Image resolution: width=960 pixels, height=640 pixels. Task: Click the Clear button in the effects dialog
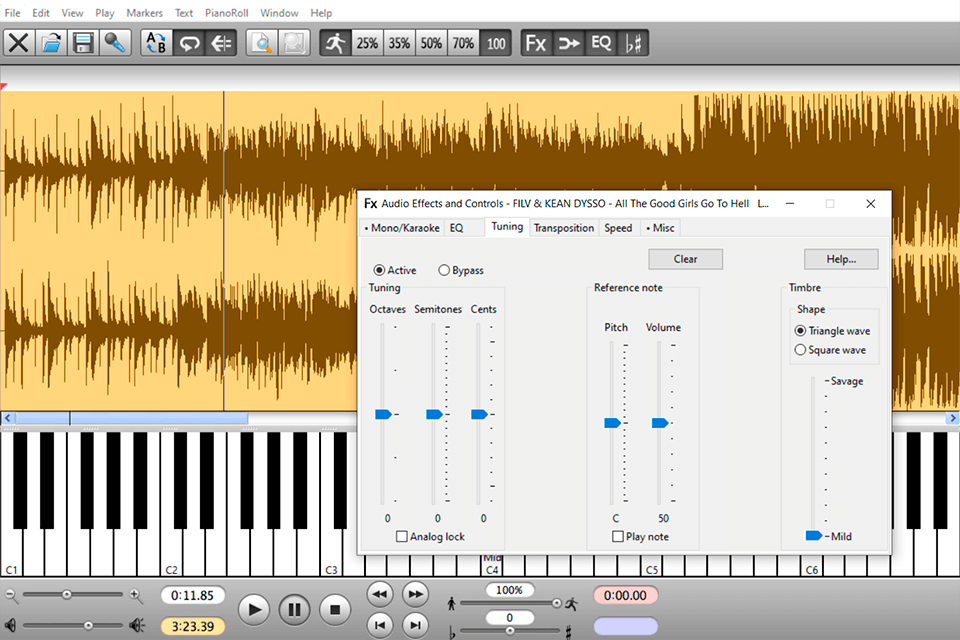[685, 258]
